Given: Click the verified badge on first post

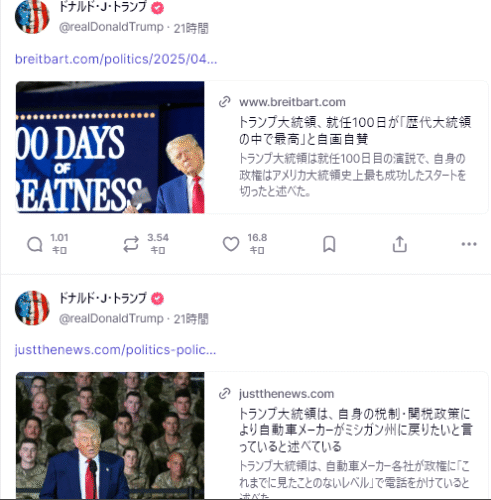Looking at the screenshot, I should pos(157,8).
